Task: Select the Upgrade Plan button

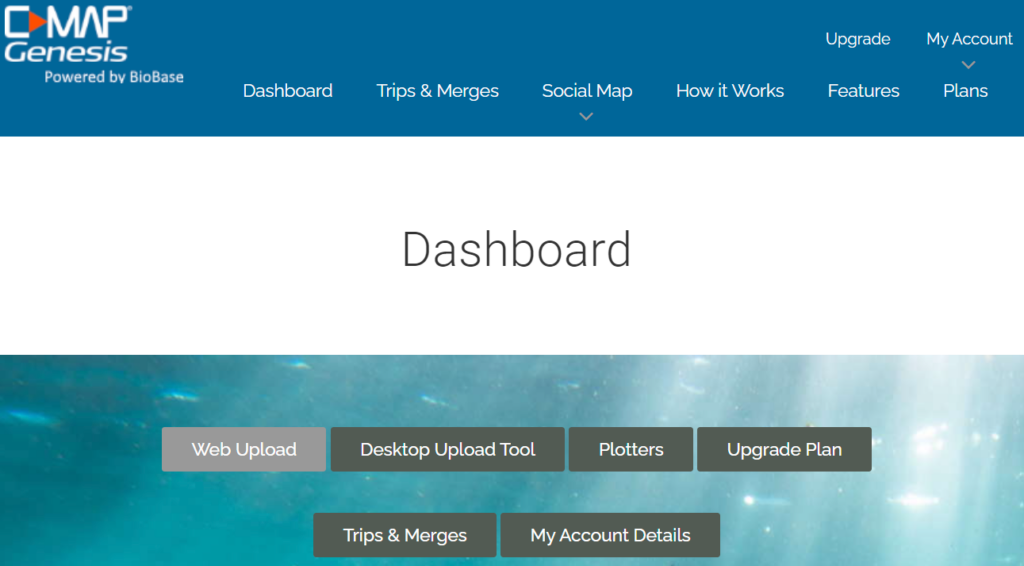Action: 784,449
